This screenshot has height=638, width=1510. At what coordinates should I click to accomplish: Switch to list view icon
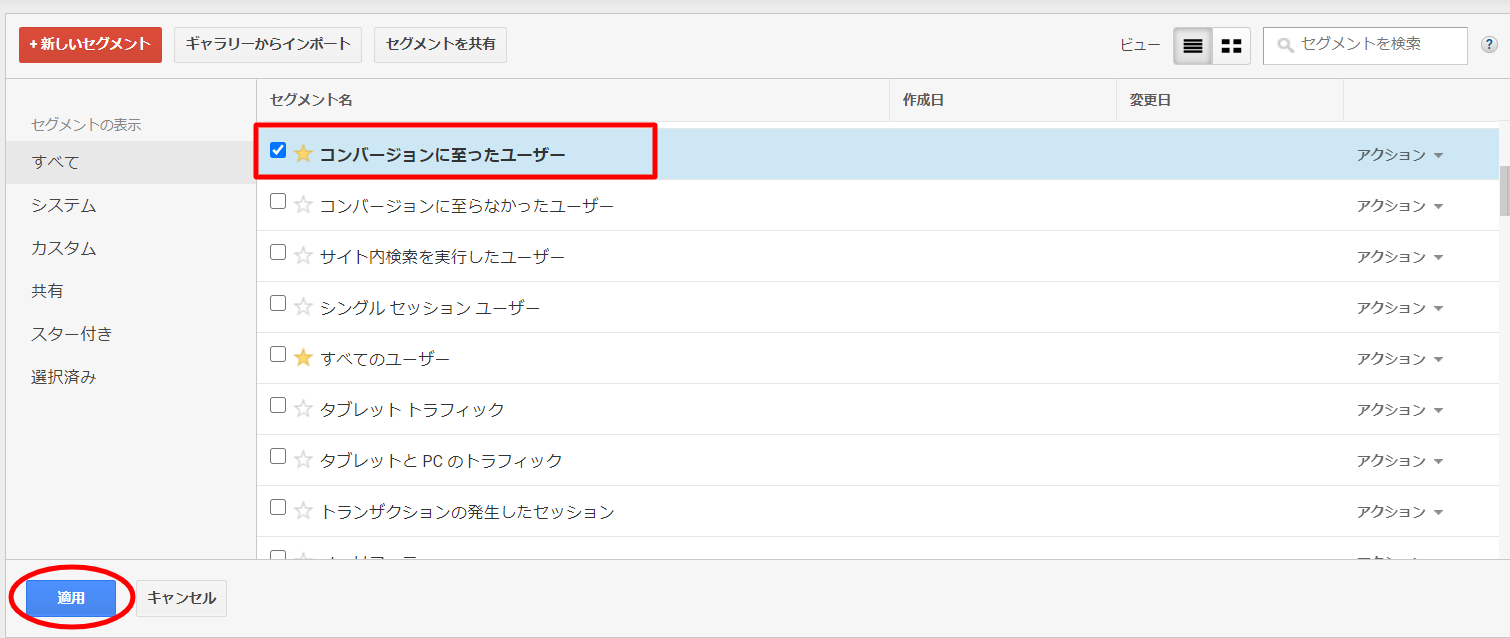(1193, 46)
